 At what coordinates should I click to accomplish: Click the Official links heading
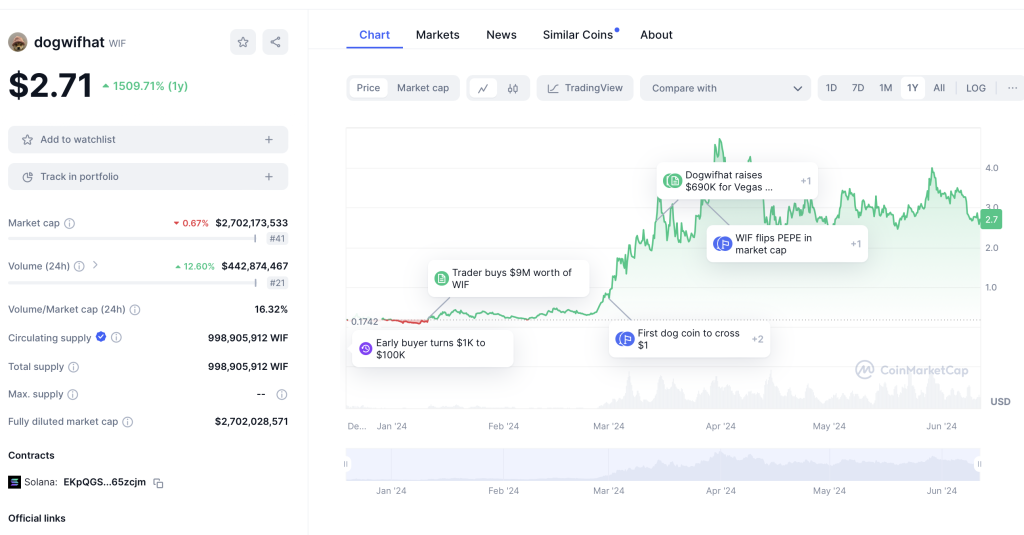pyautogui.click(x=37, y=519)
